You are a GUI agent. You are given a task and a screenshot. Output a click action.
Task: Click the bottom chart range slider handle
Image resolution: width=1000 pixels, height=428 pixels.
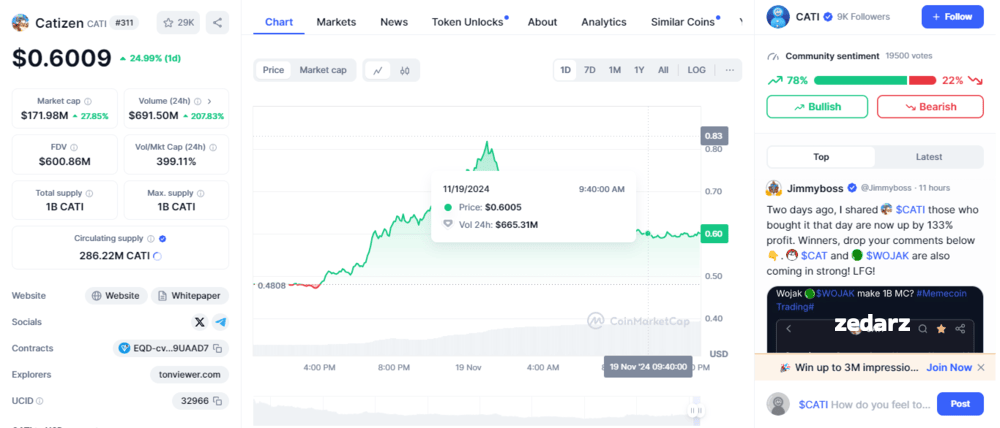696,411
